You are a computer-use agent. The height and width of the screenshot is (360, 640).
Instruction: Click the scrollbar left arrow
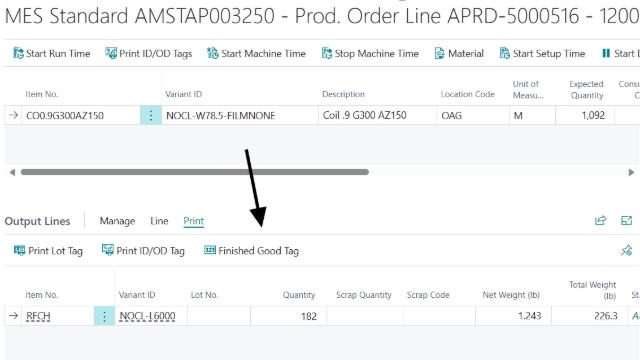tap(12, 172)
